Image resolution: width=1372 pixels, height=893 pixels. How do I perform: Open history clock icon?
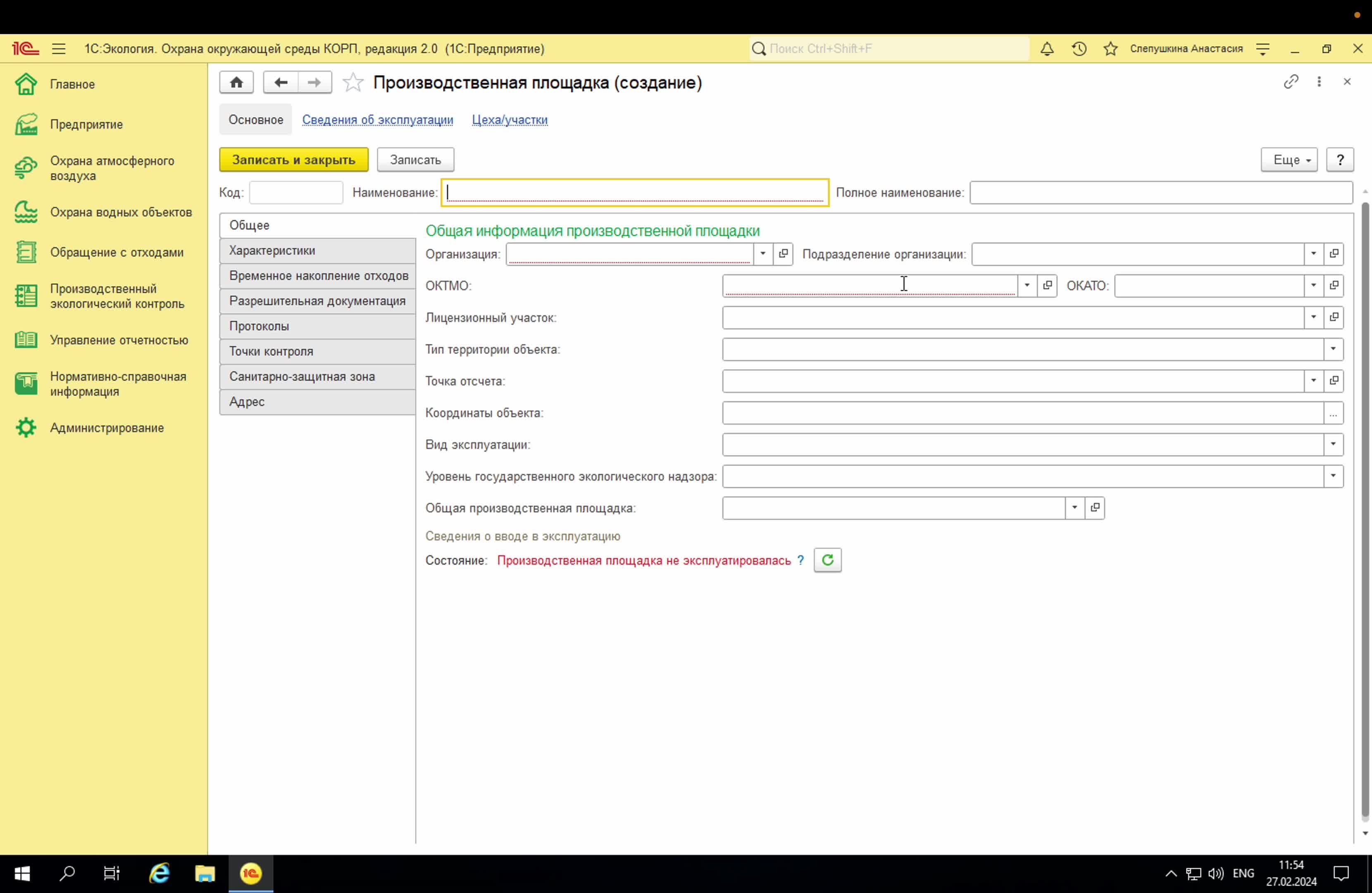point(1079,49)
